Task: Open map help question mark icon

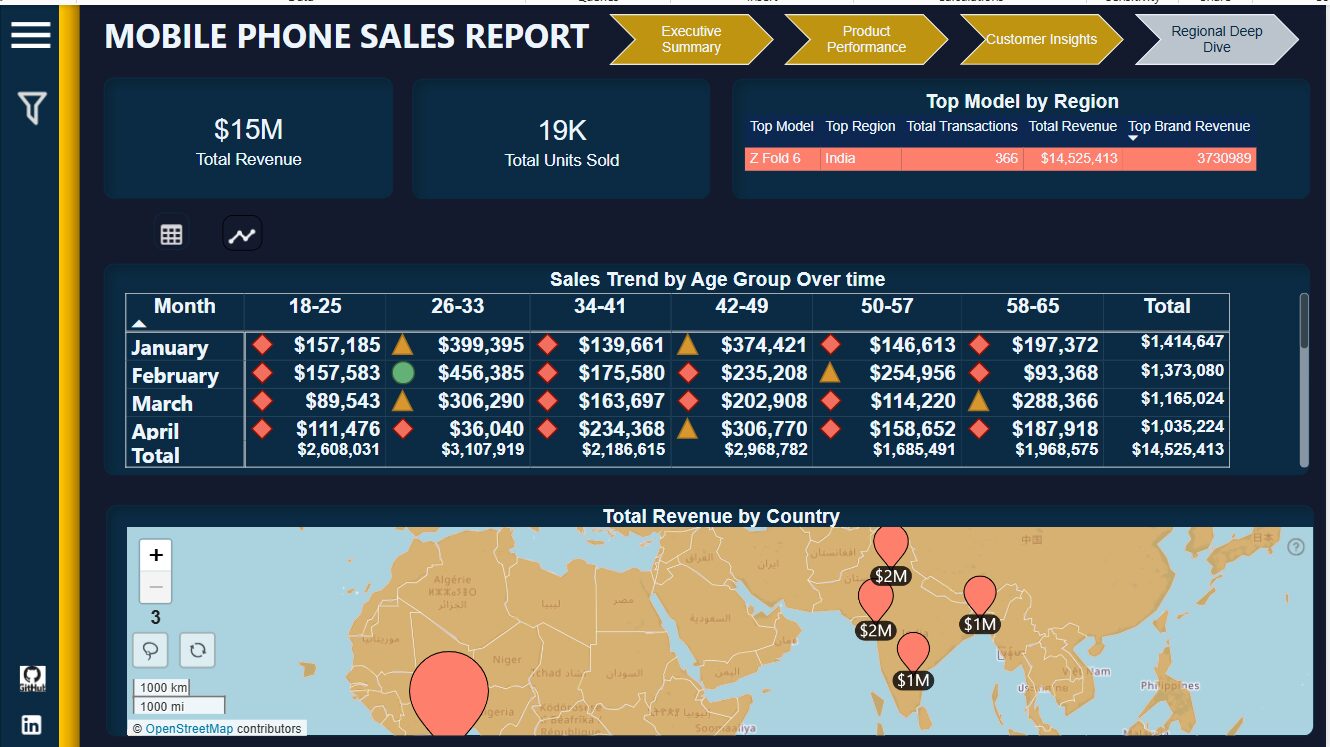Action: tap(1296, 546)
